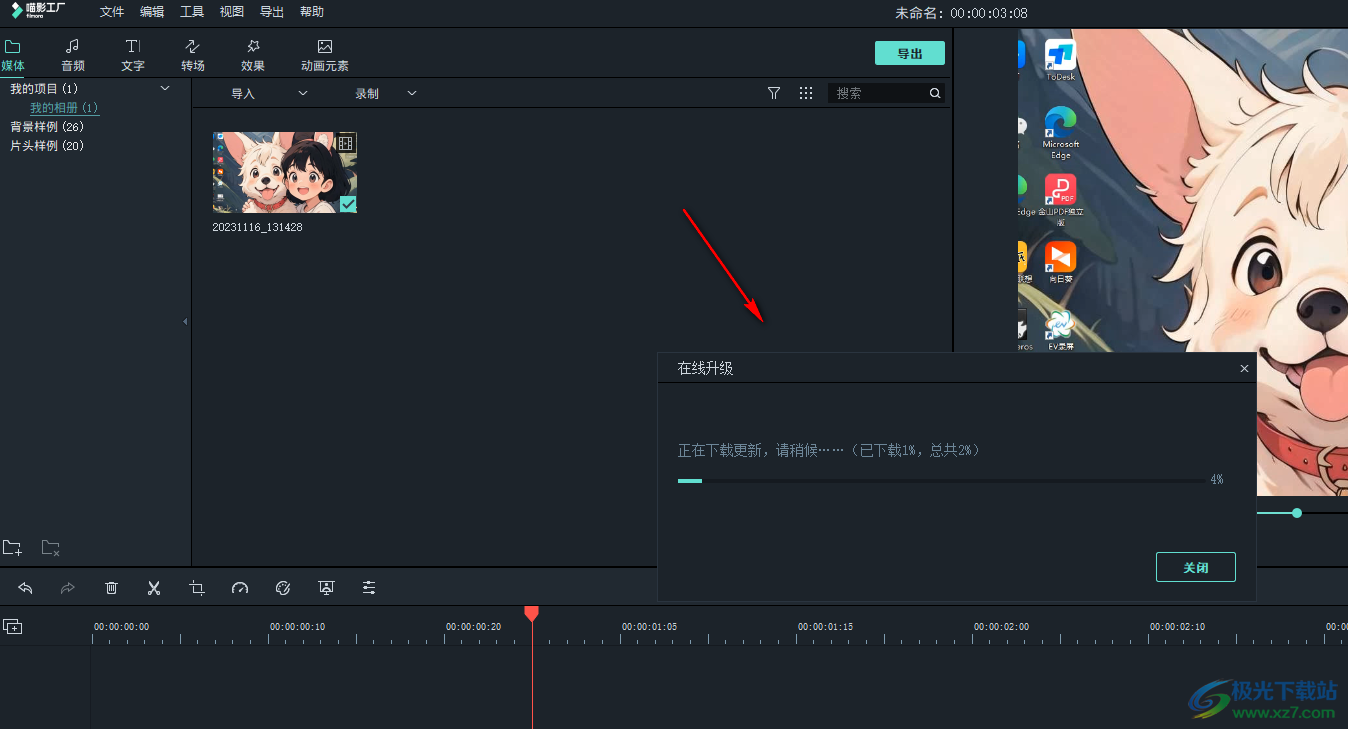The image size is (1348, 729).
Task: Open the speed gauge icon
Action: click(240, 588)
